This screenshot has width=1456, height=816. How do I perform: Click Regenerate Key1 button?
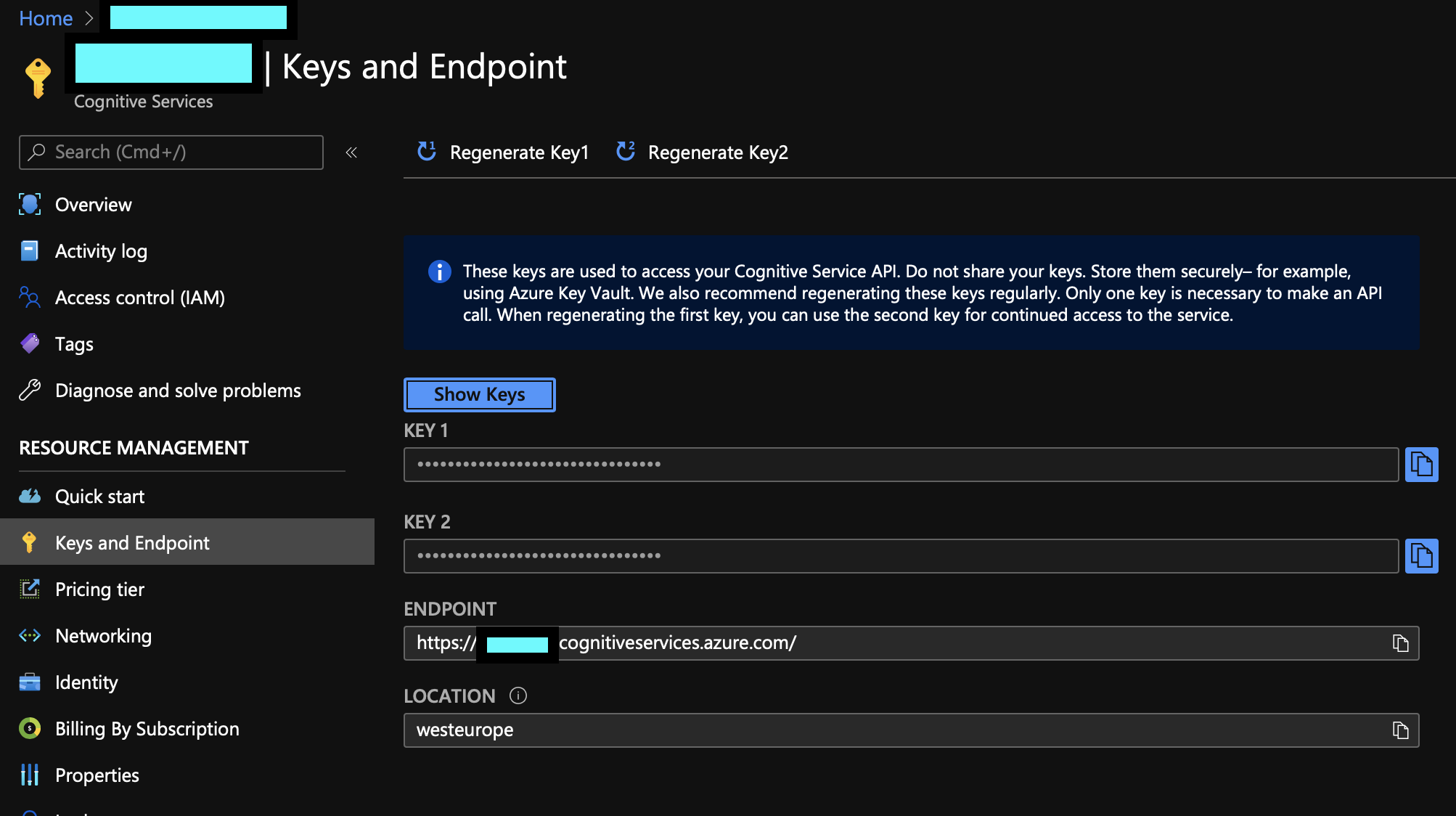click(503, 152)
